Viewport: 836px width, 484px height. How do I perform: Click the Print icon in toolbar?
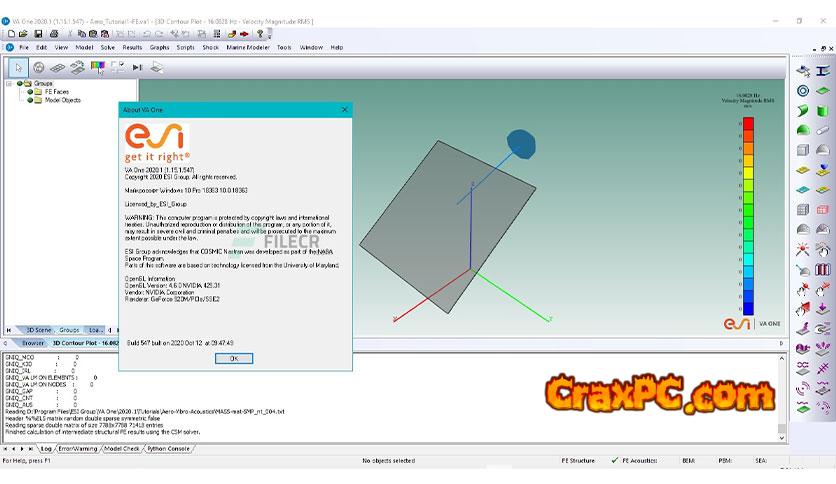[54, 34]
